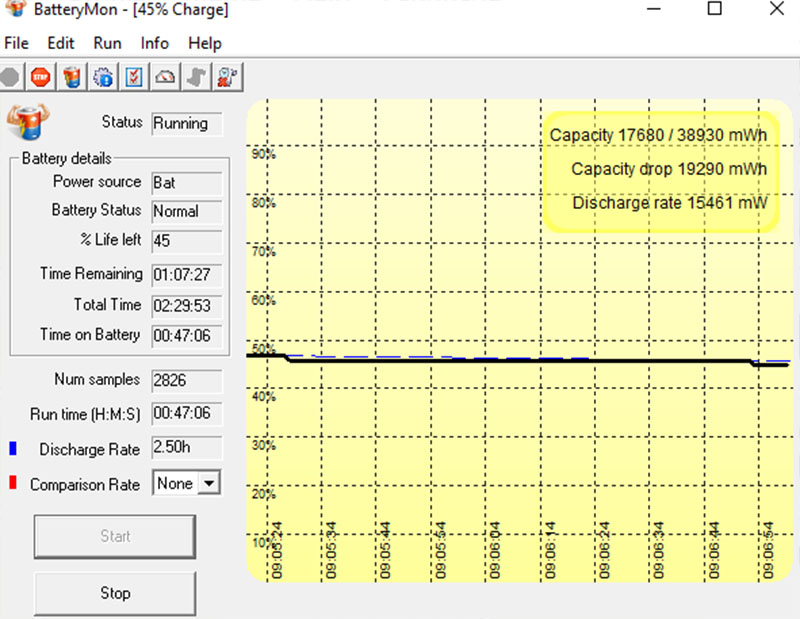Screen dimensions: 800x619
Task: Click the window title 'BatteryMon - [45% Charge]'
Action: pyautogui.click(x=131, y=10)
